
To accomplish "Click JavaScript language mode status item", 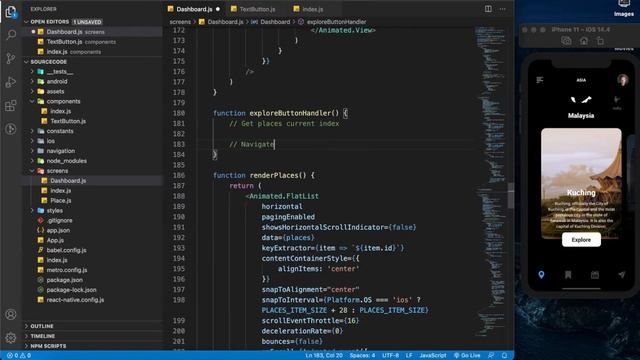I will pos(433,356).
